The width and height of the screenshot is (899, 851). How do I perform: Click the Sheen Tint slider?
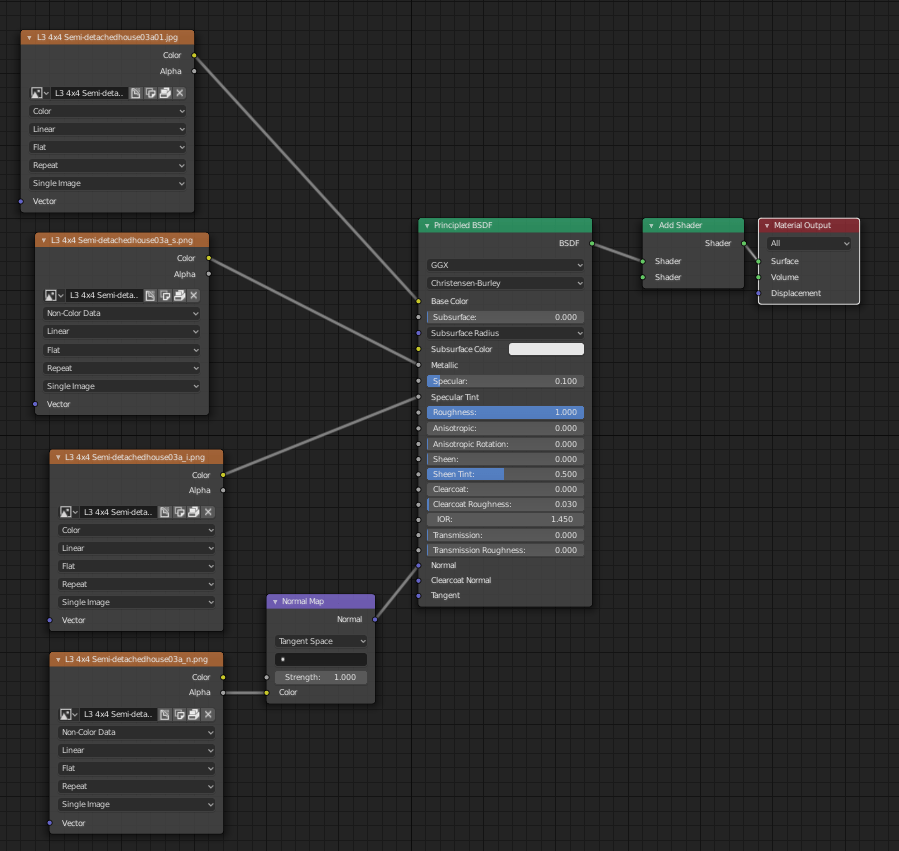coord(505,474)
